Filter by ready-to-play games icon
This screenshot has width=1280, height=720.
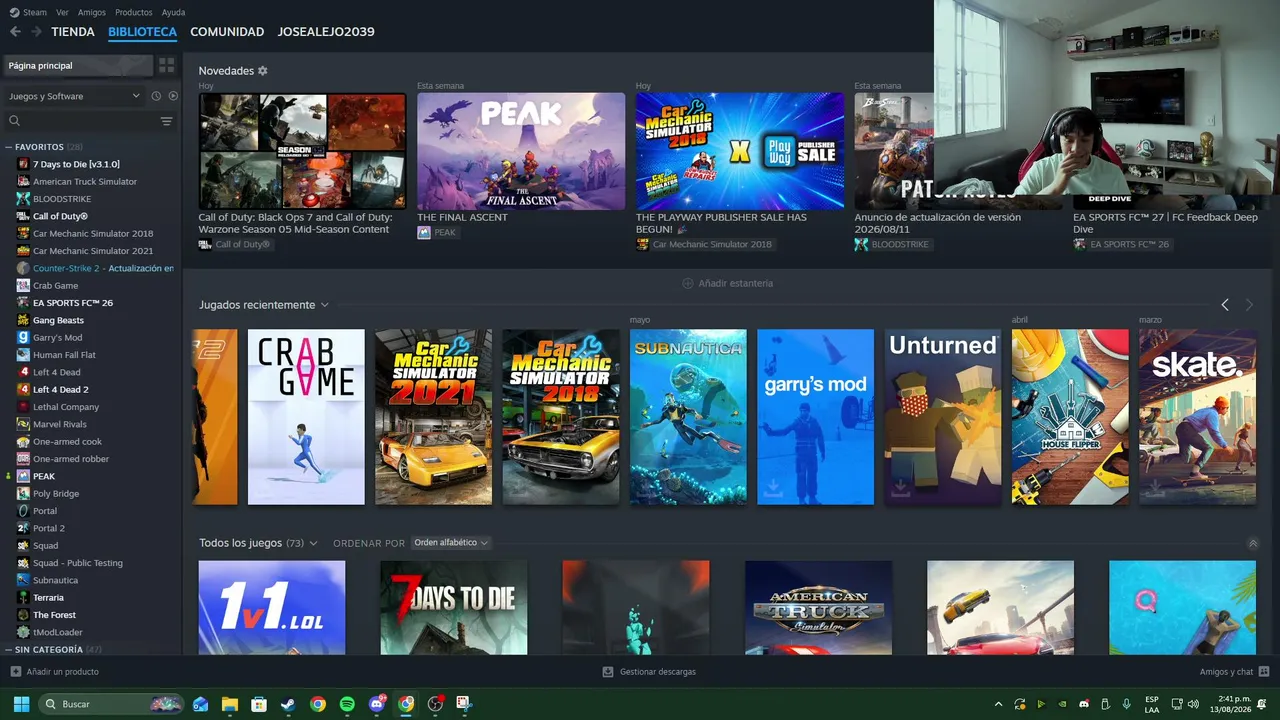[173, 96]
